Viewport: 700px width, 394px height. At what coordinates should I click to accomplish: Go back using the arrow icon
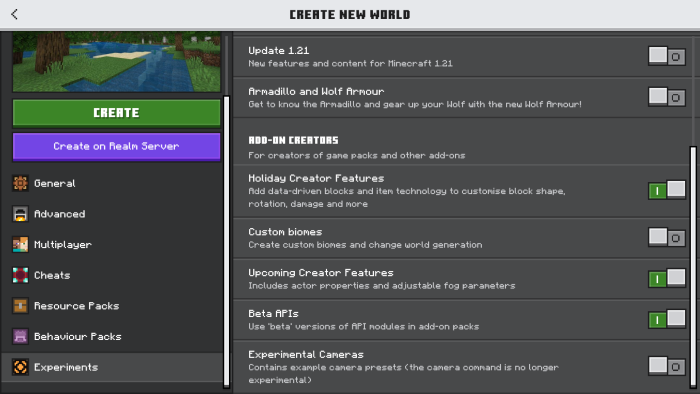(x=15, y=14)
